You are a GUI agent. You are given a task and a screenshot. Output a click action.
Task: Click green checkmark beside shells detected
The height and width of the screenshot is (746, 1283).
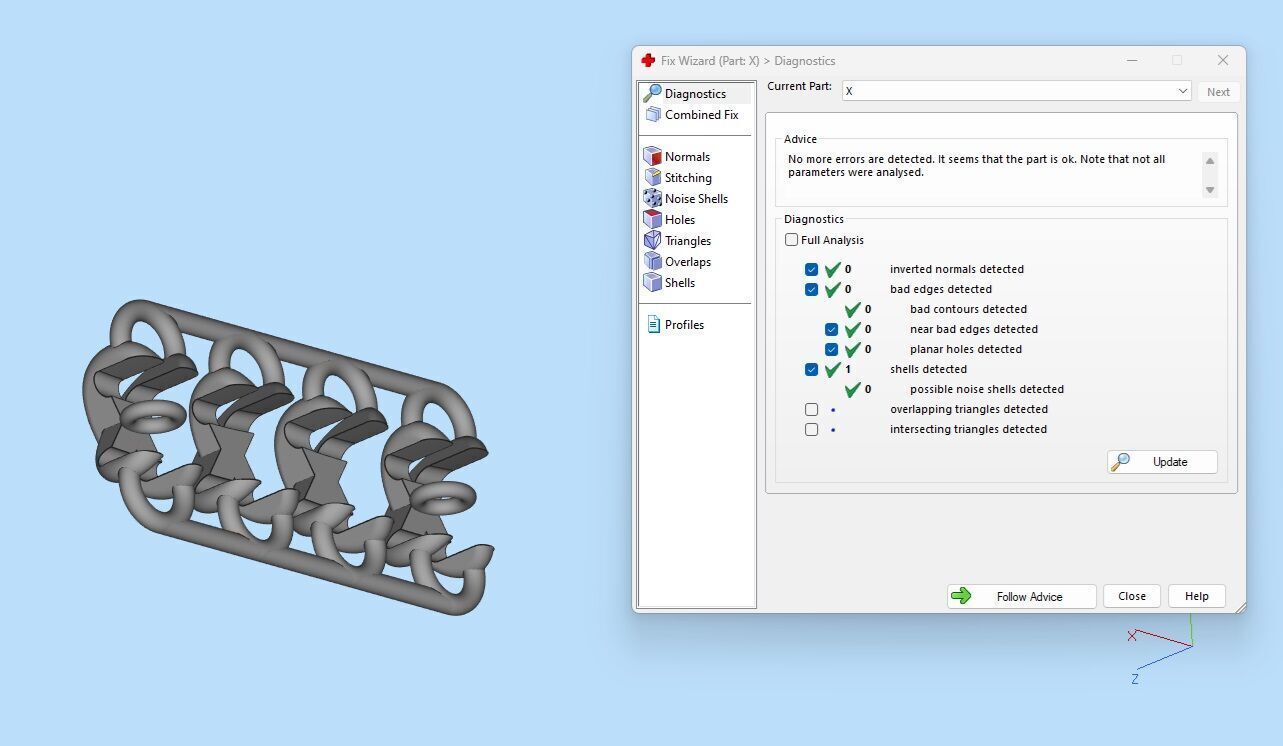tap(832, 369)
